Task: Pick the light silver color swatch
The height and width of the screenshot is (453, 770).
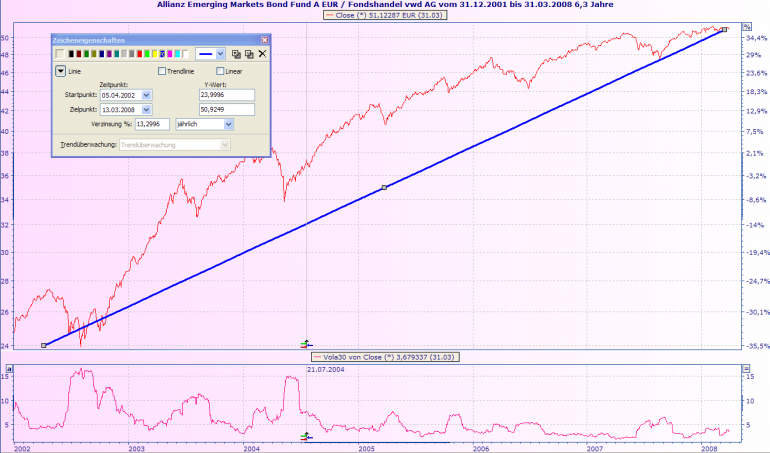Action: (124, 54)
